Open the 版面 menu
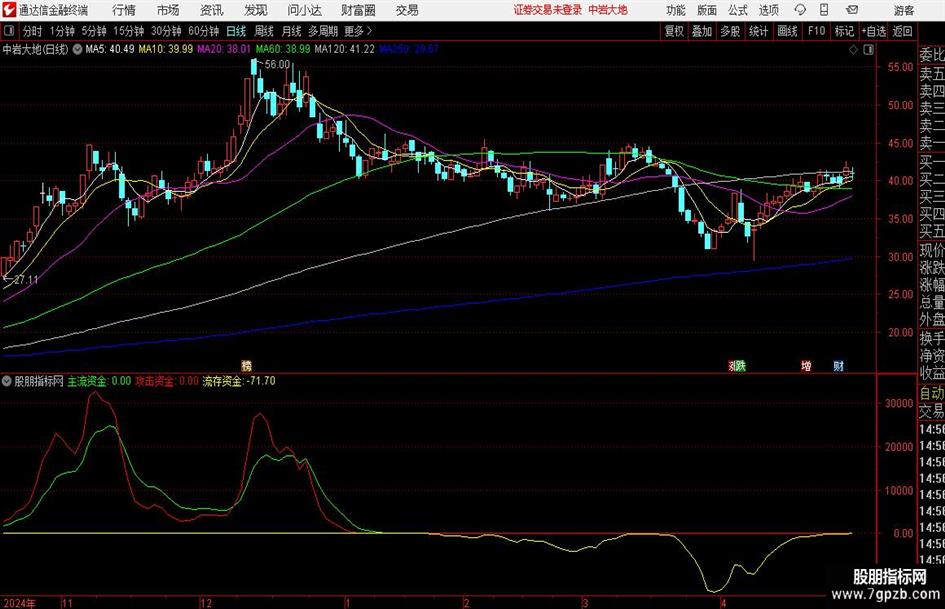 tap(707, 10)
